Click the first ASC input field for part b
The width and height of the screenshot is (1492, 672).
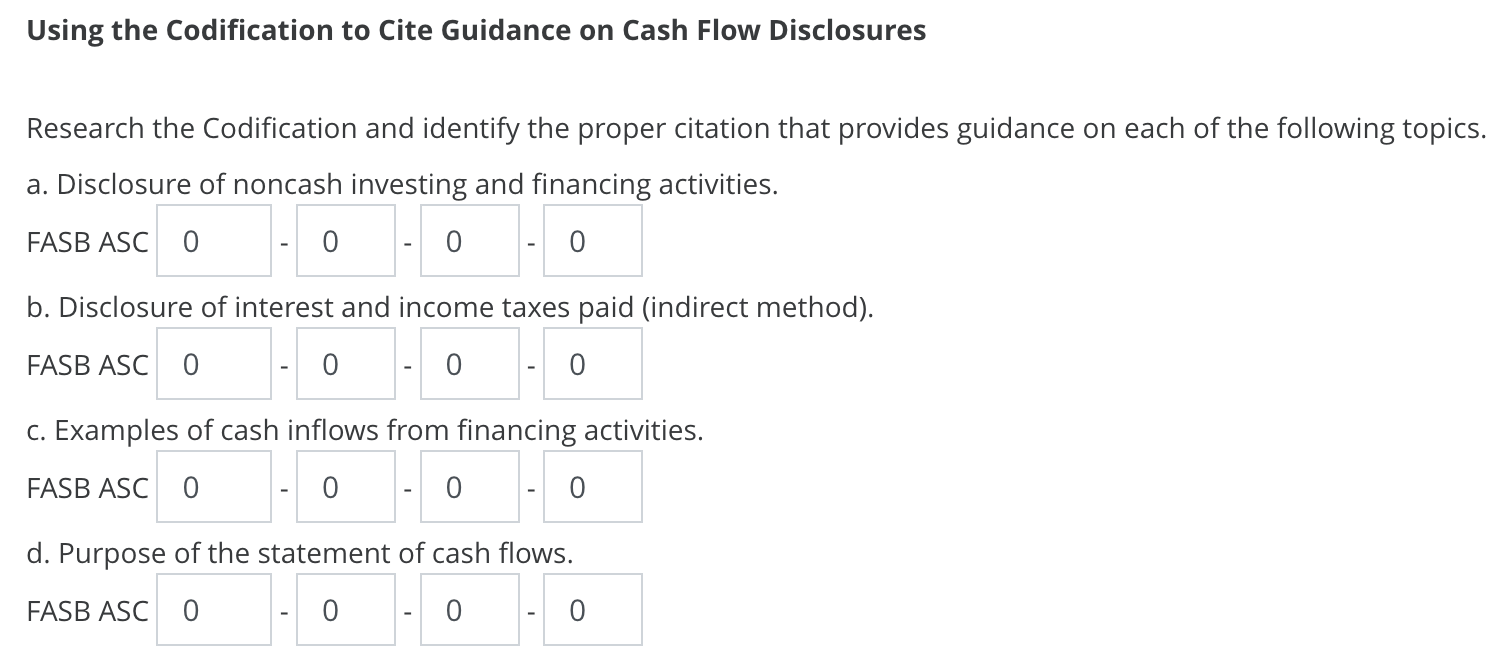[213, 363]
